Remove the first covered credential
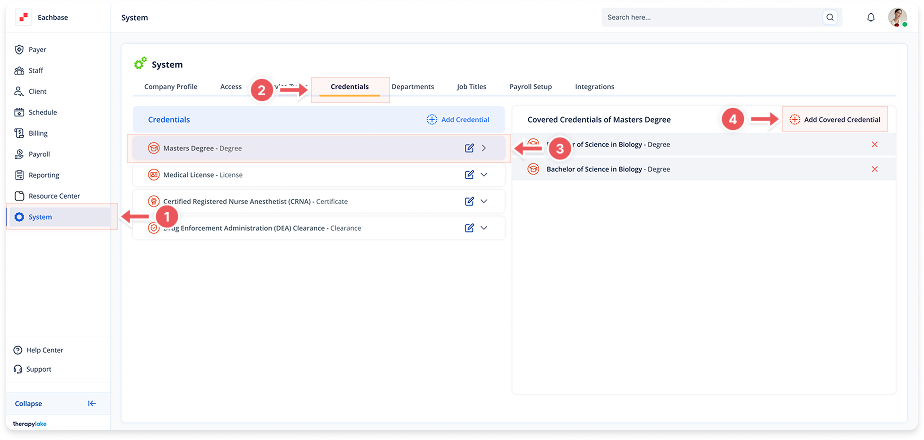 (x=875, y=145)
